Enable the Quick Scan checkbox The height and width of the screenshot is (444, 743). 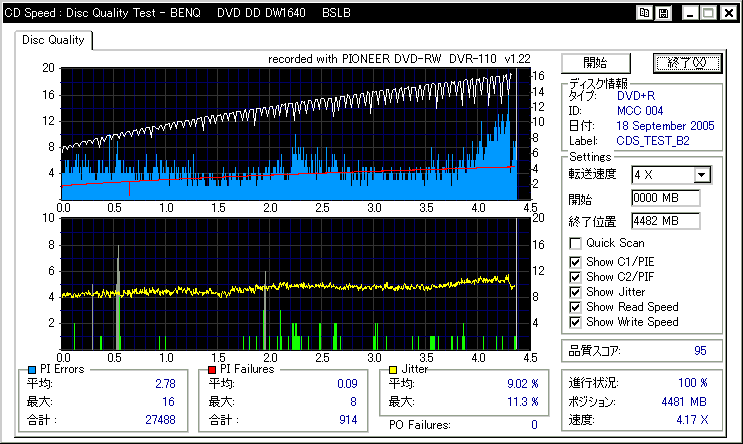575,243
